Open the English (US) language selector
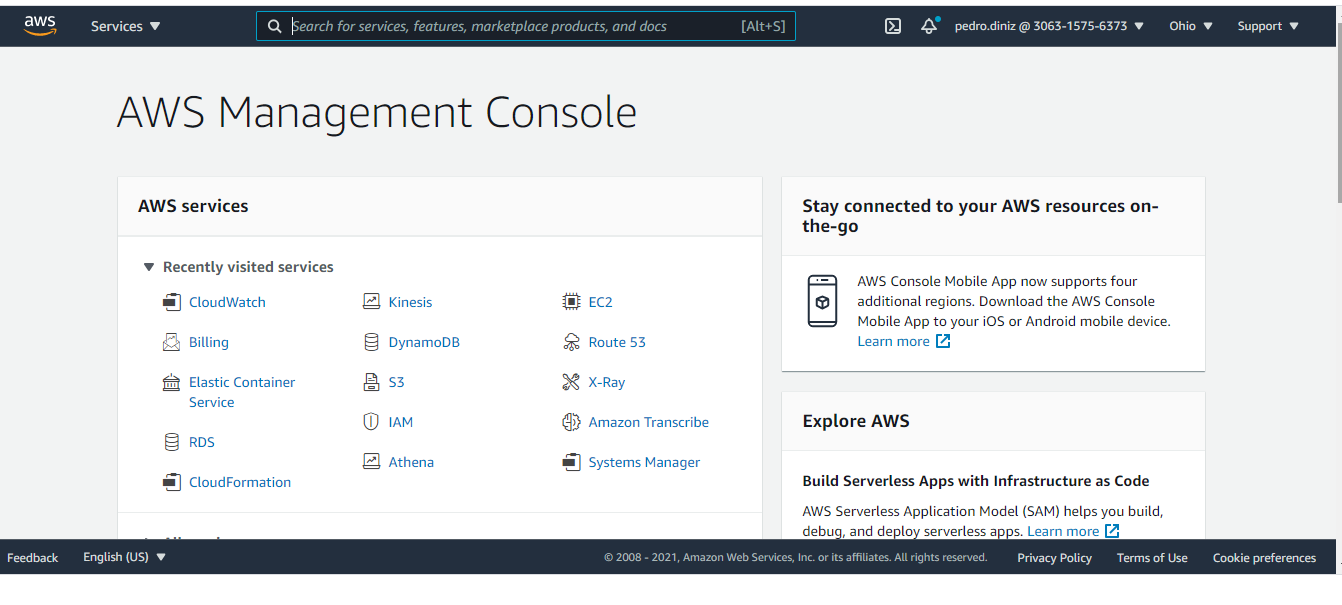 [x=124, y=557]
